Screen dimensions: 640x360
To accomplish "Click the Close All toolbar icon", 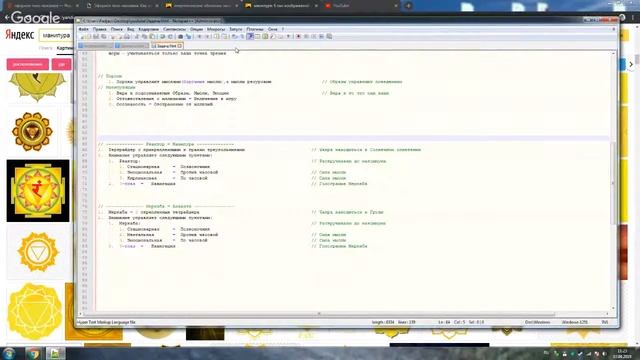I will 119,37.
